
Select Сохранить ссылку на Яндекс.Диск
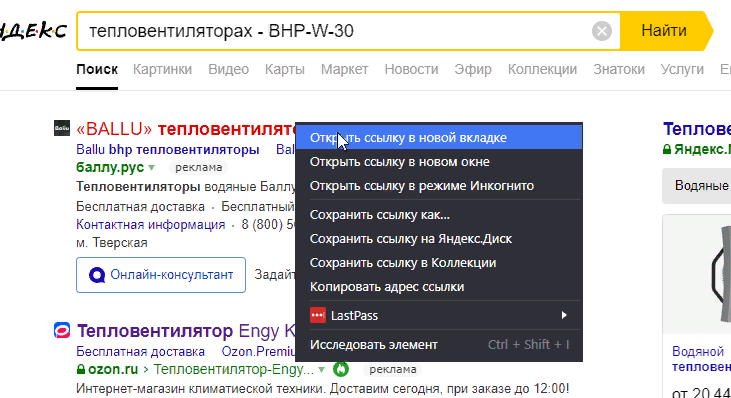439,239
